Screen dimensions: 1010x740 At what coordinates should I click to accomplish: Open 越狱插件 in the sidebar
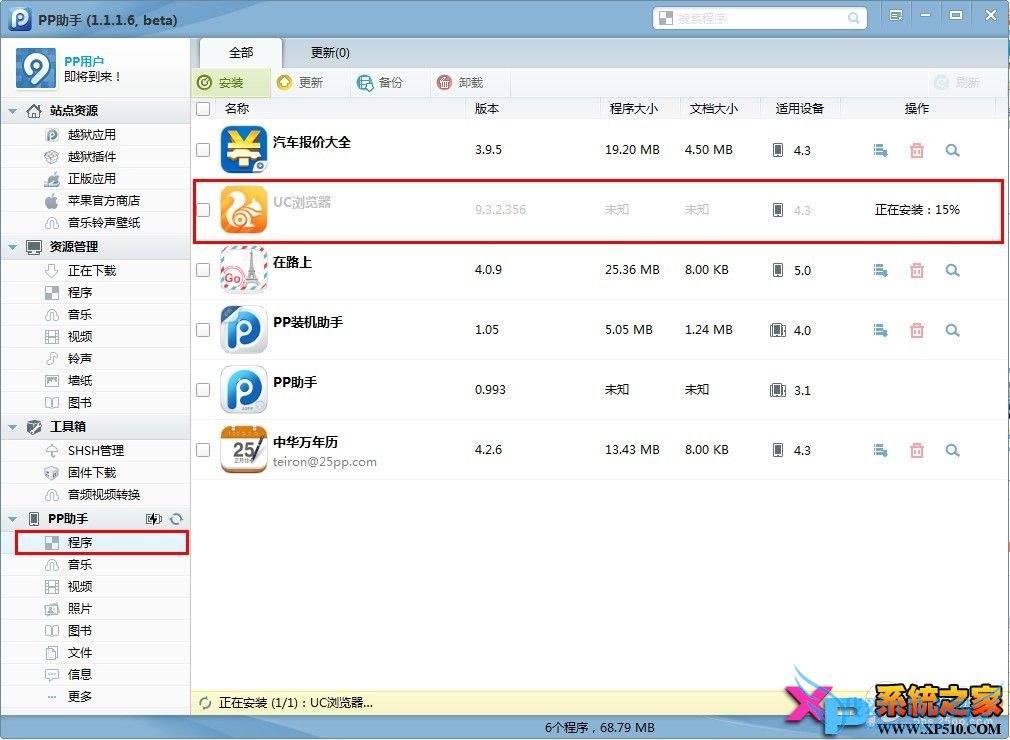coord(91,157)
